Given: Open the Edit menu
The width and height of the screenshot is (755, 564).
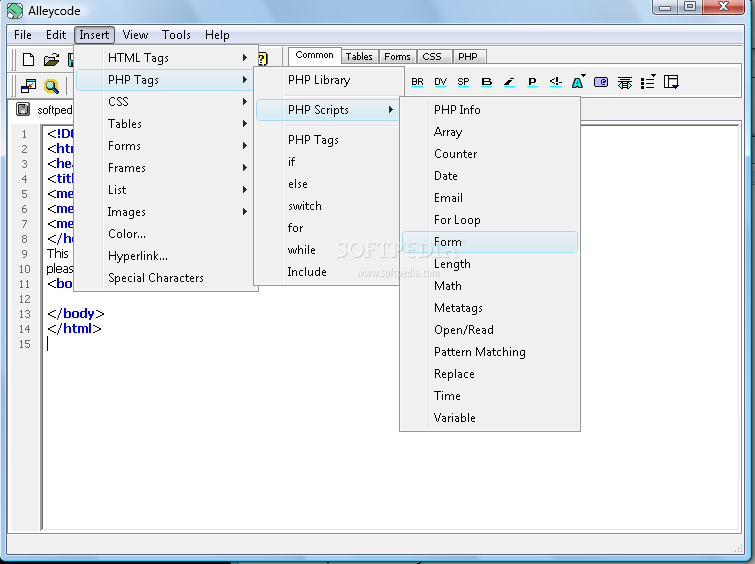Looking at the screenshot, I should coord(56,35).
